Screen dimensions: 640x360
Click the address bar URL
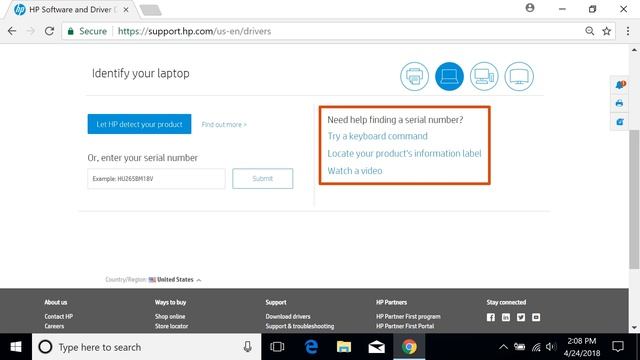pos(194,31)
